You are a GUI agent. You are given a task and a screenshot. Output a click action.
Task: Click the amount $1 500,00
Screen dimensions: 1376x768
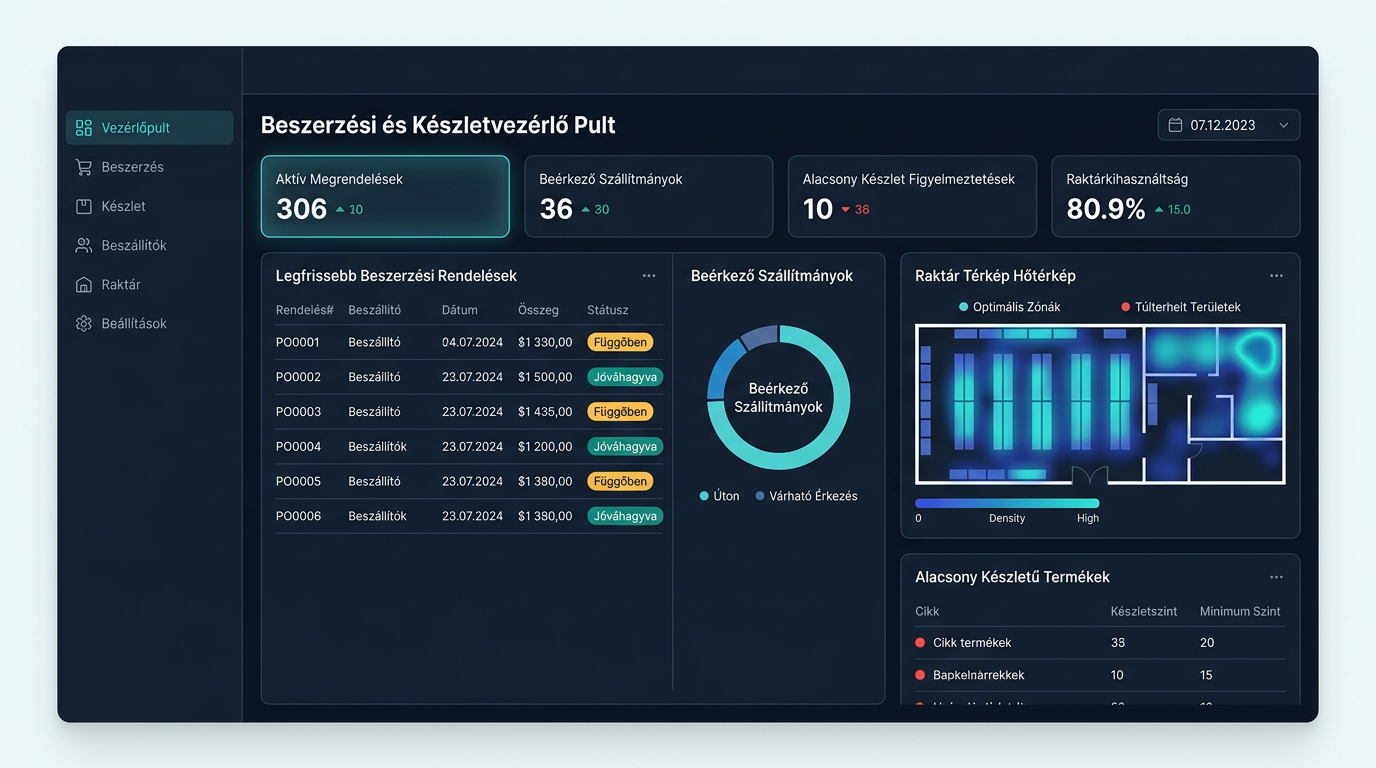click(x=545, y=377)
